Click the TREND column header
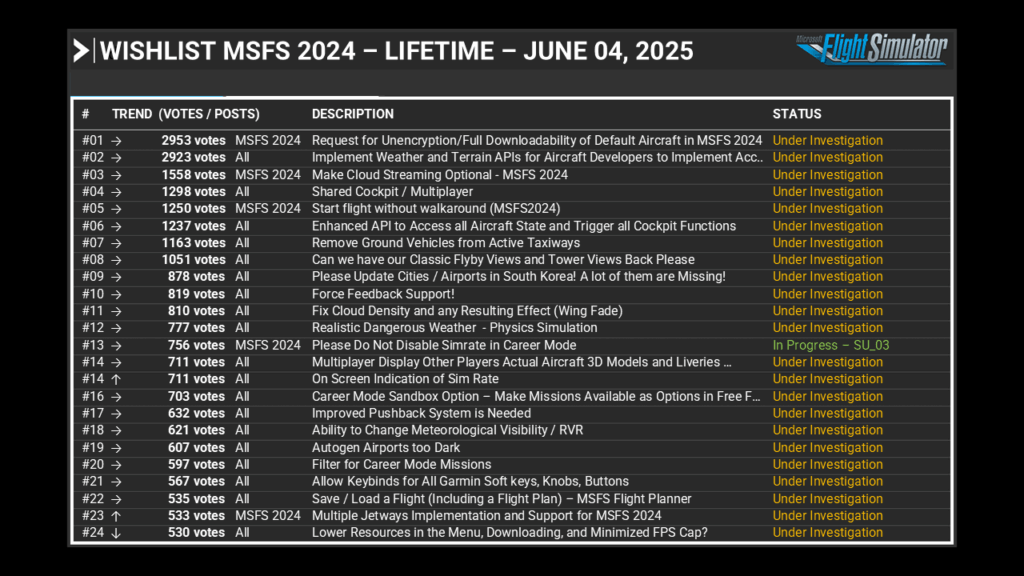1024x576 pixels. point(132,114)
